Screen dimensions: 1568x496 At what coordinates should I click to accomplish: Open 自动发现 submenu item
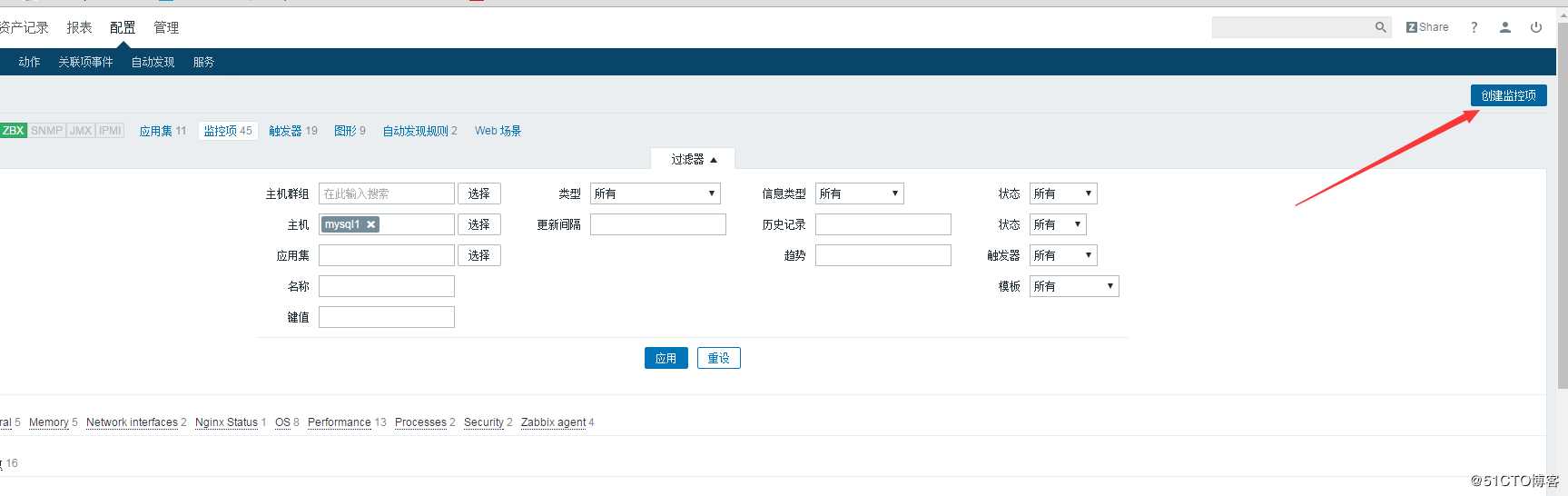click(x=153, y=62)
